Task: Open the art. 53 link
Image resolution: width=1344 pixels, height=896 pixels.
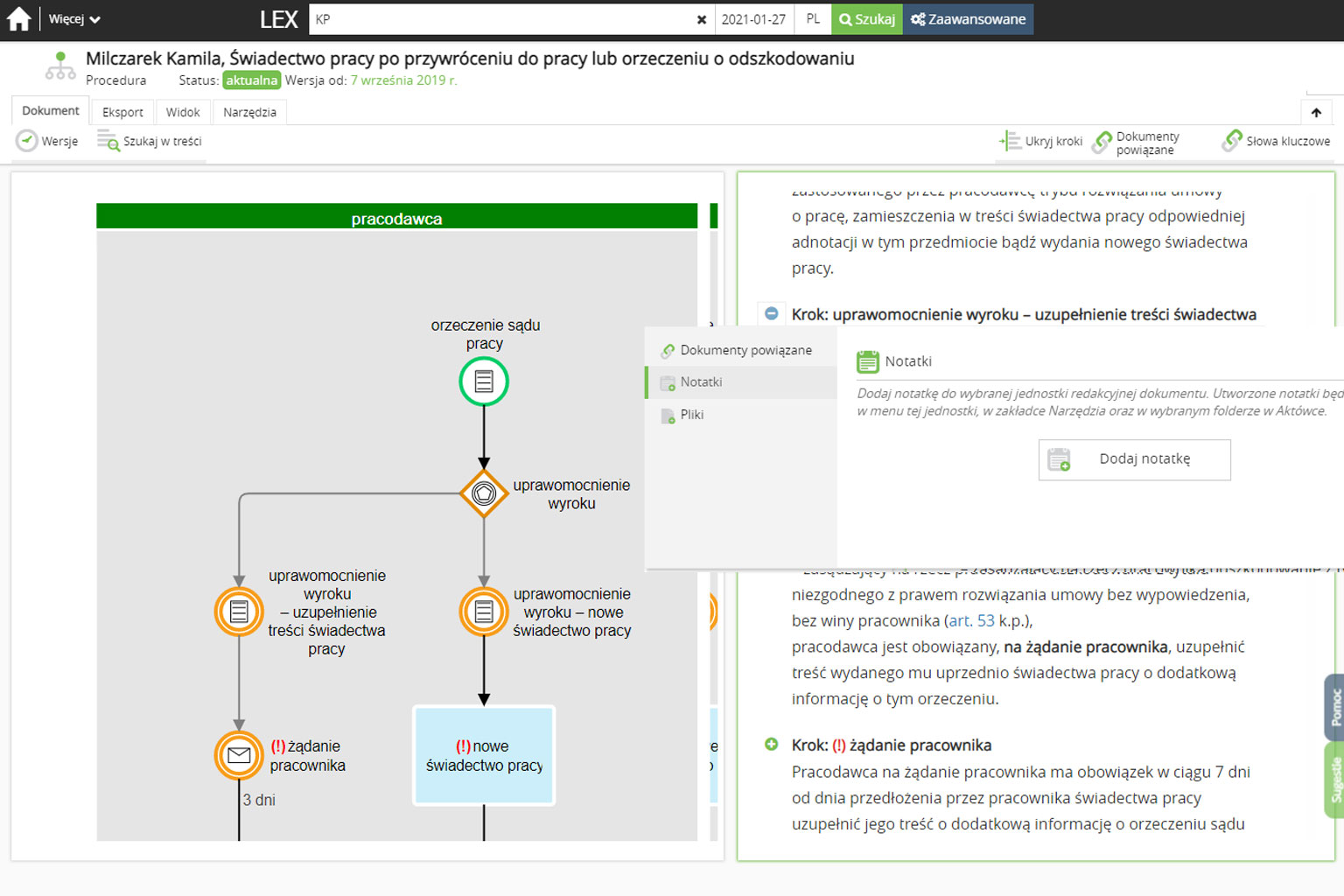Action: [x=971, y=620]
